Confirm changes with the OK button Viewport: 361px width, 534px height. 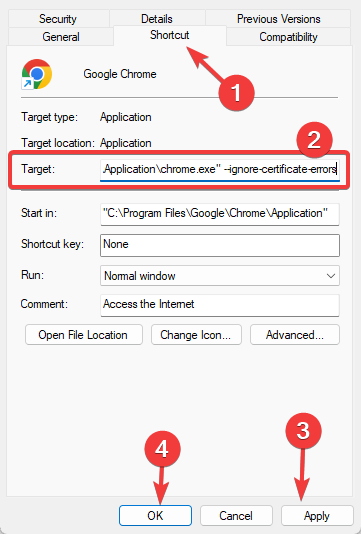(155, 516)
